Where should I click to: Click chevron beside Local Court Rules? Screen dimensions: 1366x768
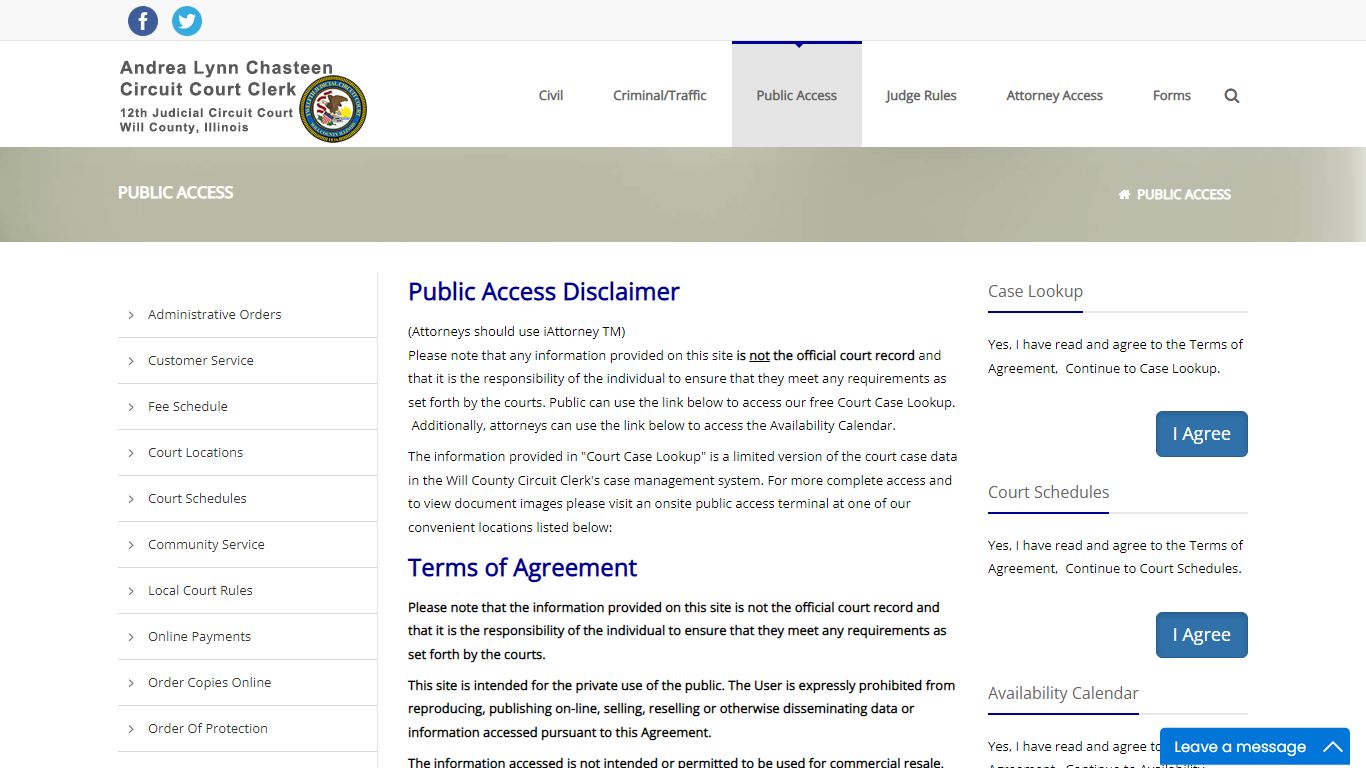point(131,591)
